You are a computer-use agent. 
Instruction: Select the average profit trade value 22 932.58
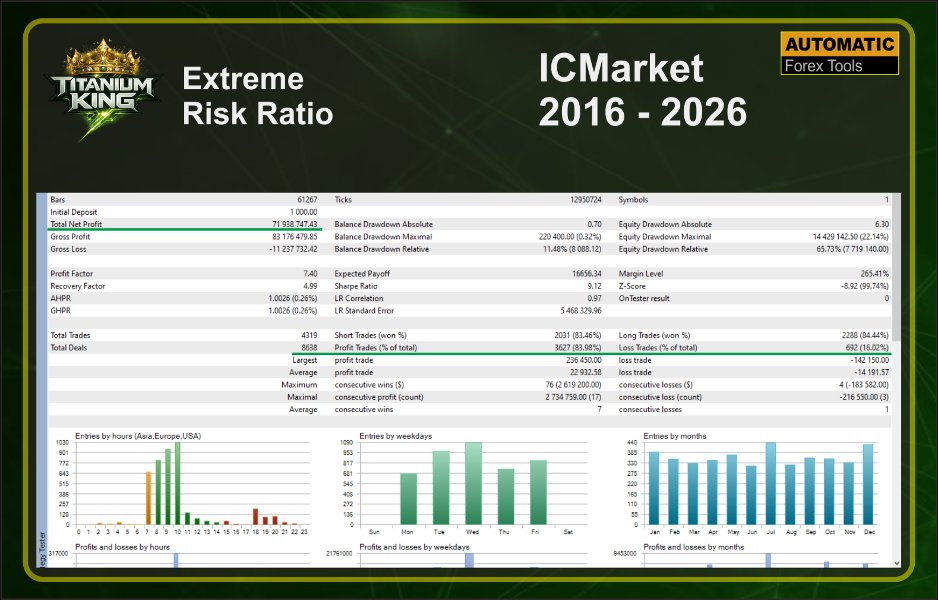[x=586, y=372]
